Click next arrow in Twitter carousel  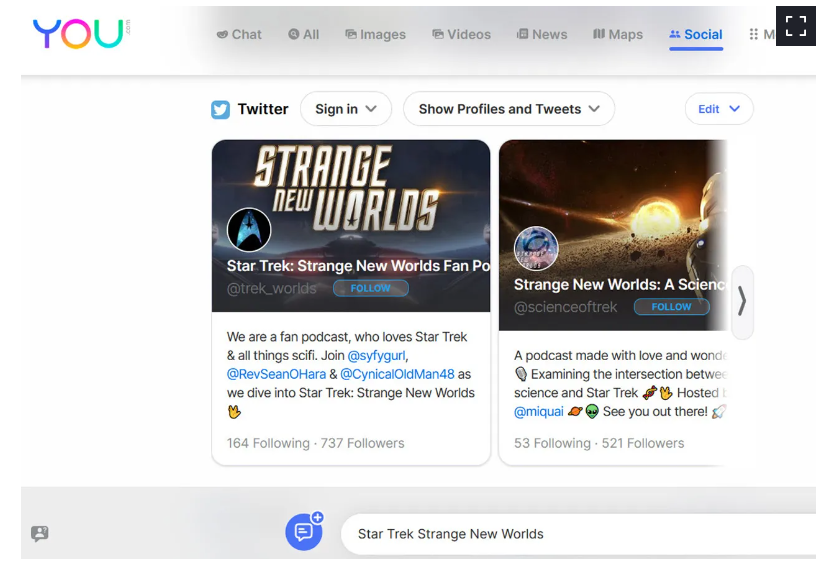[742, 301]
